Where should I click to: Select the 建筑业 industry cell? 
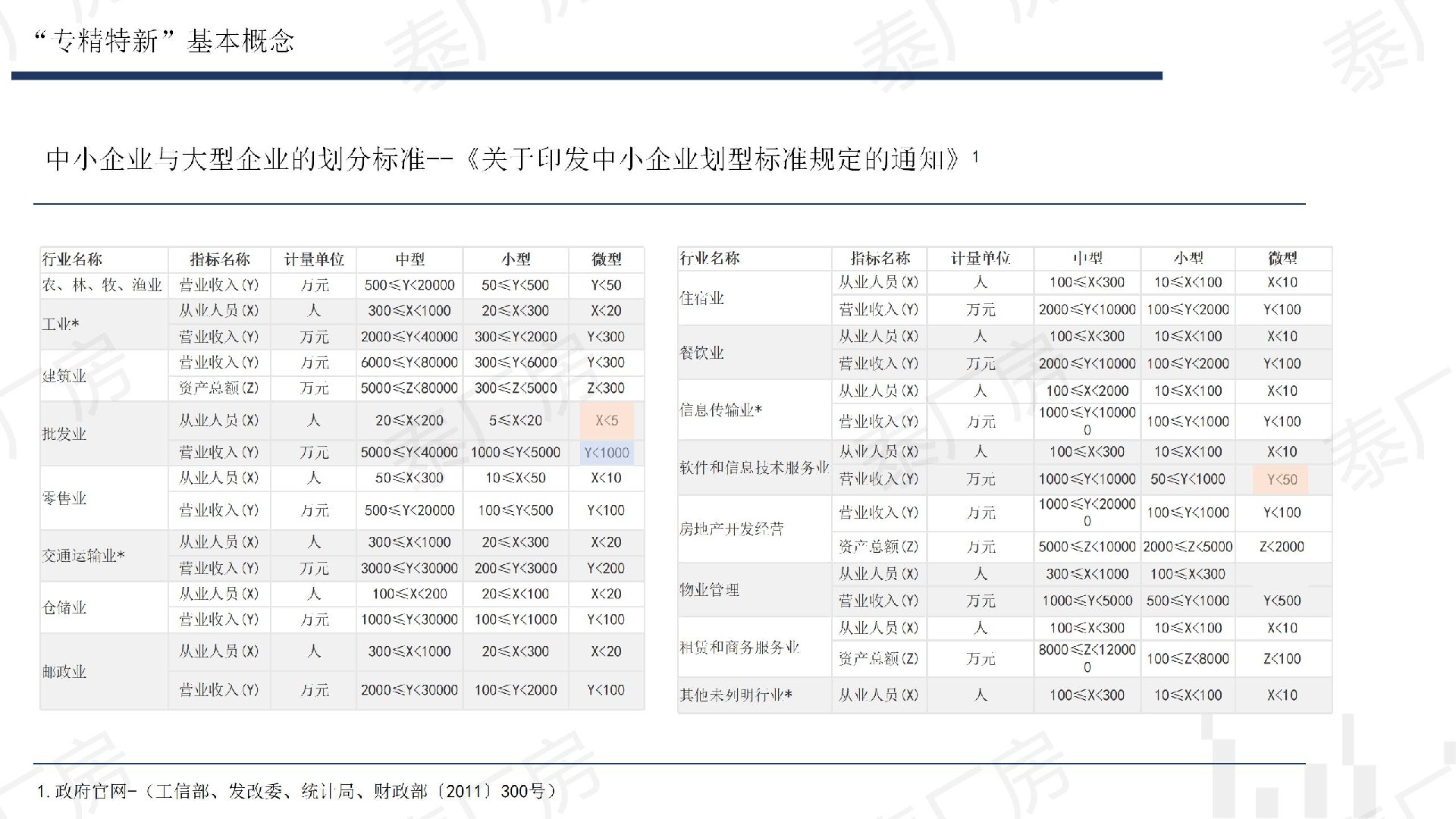[103, 375]
